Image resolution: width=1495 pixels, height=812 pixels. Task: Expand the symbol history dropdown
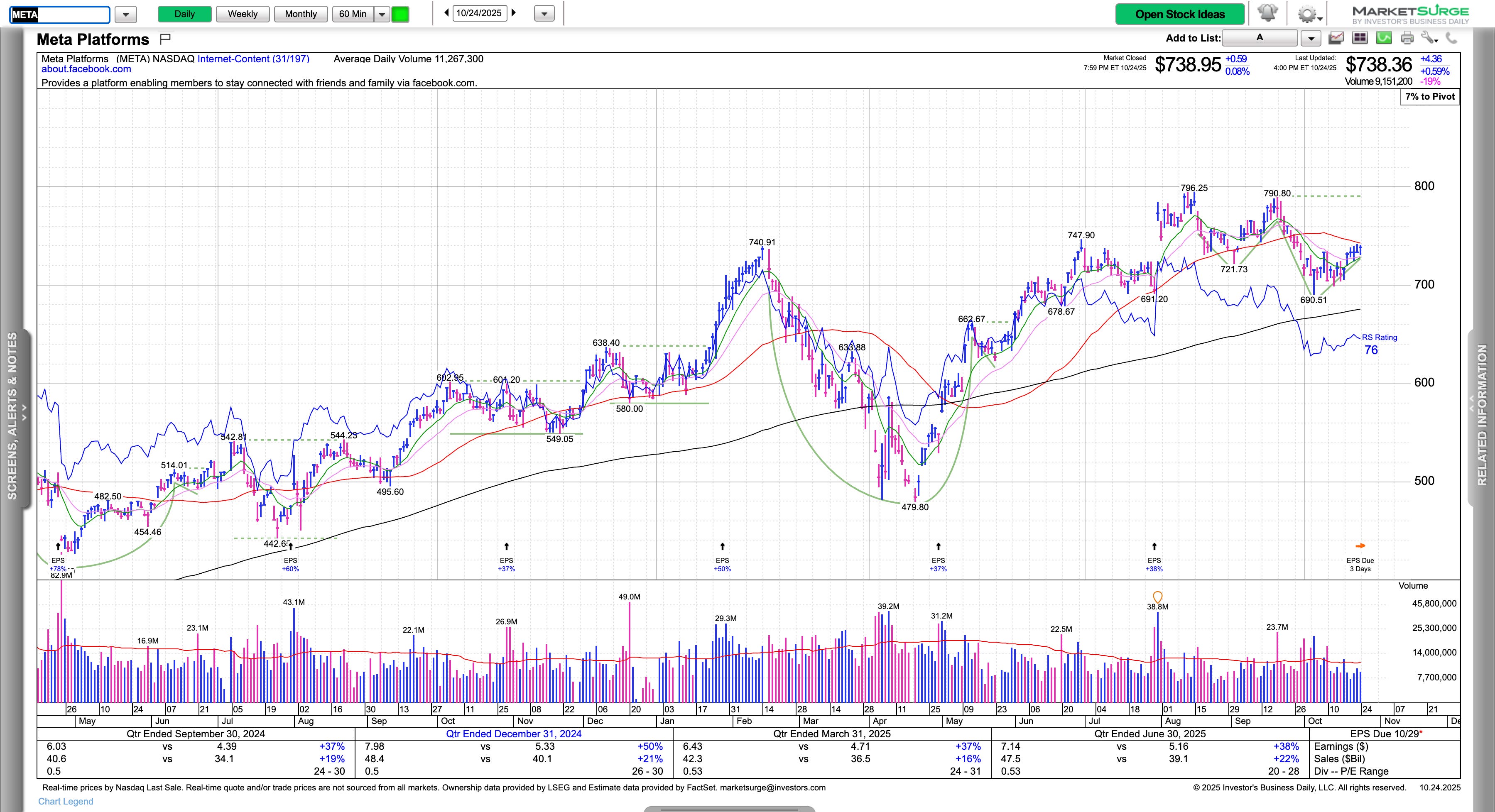[x=125, y=14]
